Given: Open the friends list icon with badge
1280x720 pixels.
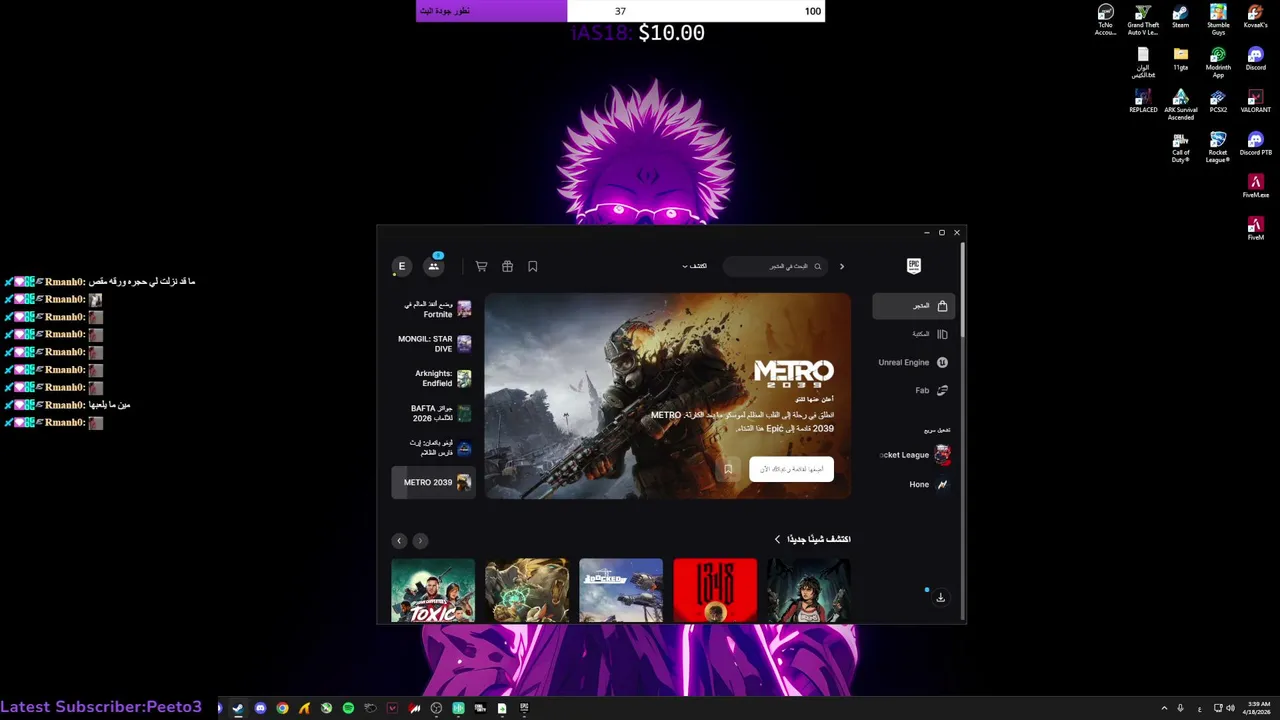Looking at the screenshot, I should pos(433,265).
